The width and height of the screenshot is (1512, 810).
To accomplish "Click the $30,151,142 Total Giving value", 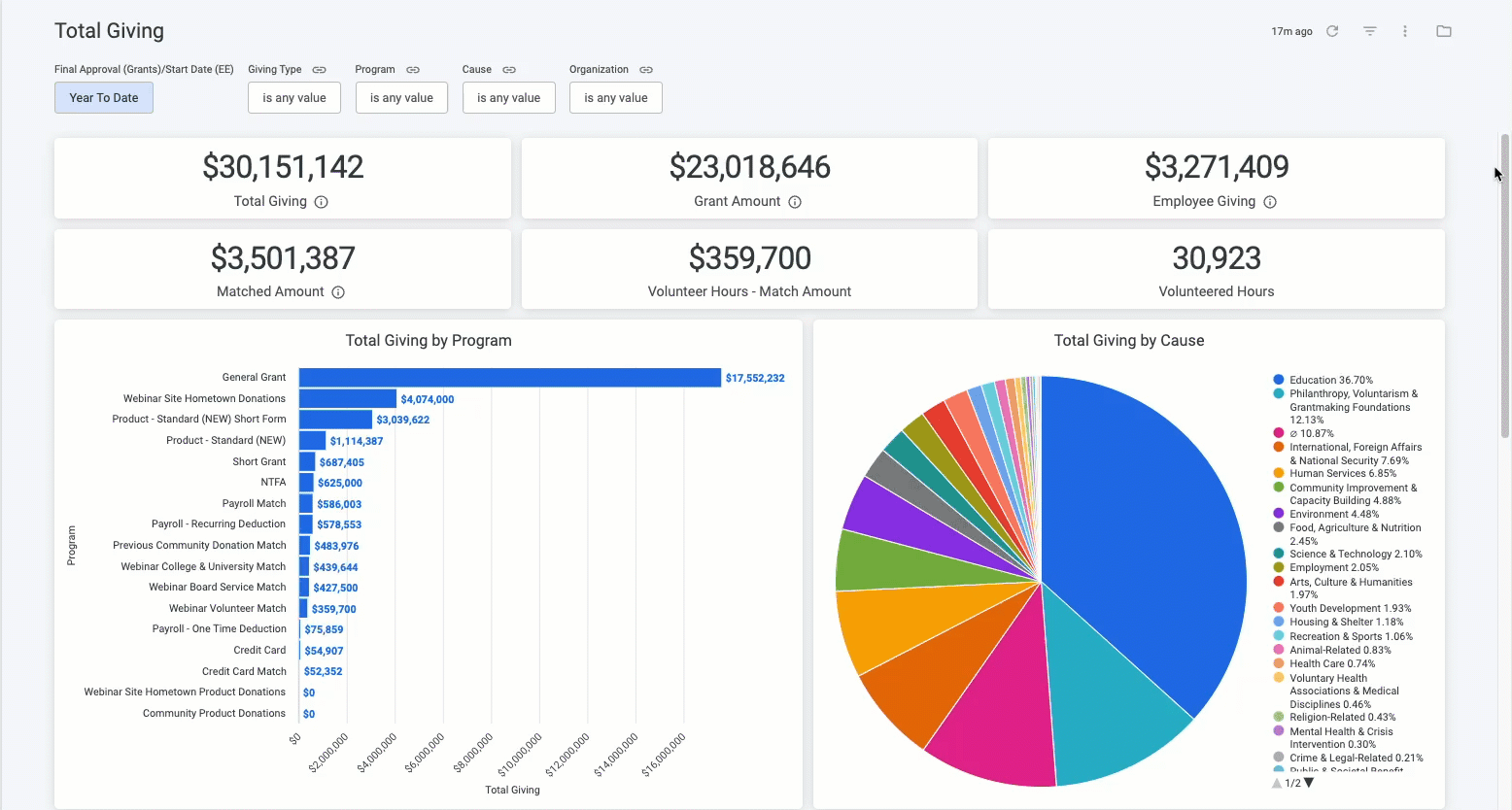I will click(283, 167).
